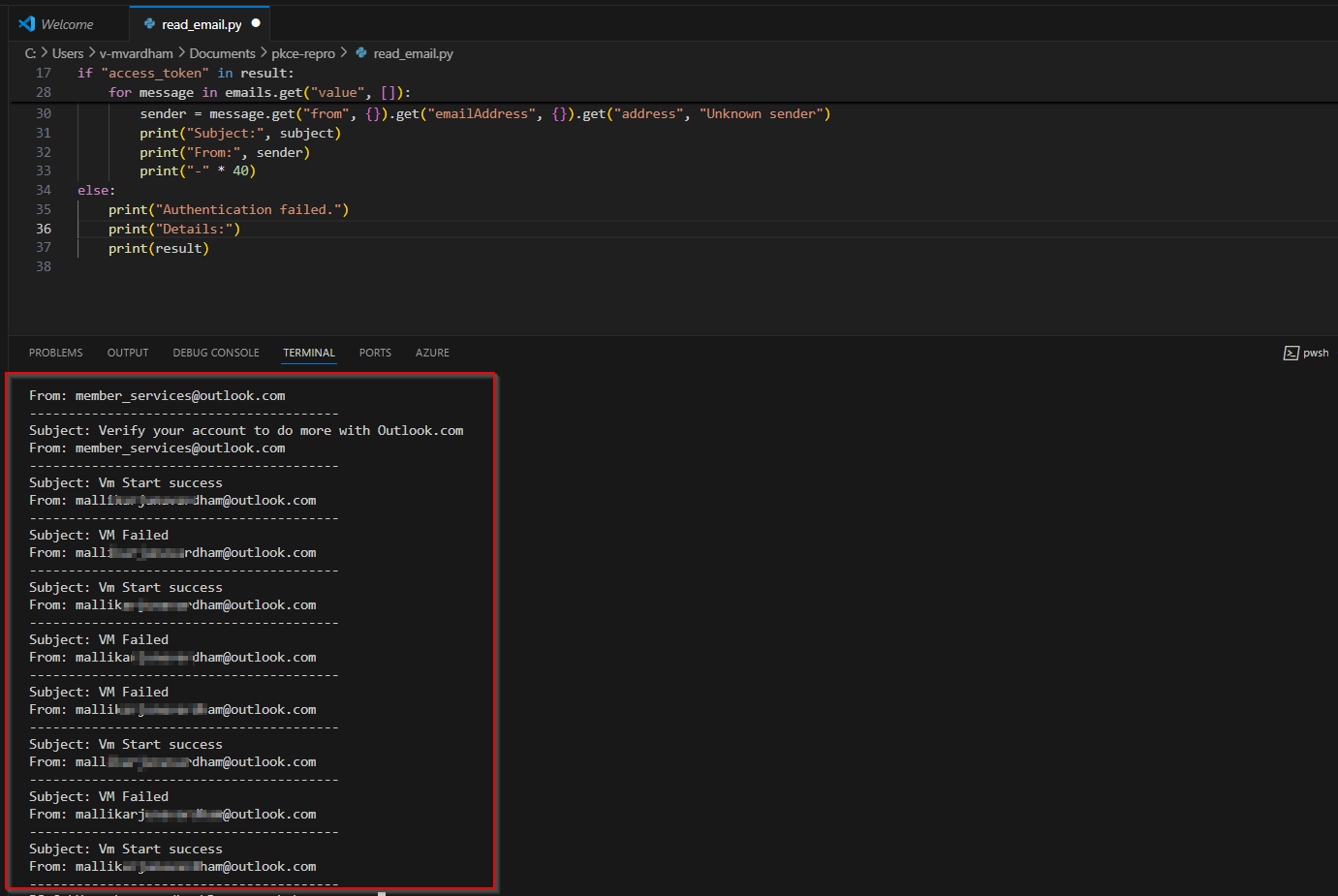Click the 'else:' keyword on line 34
1338x896 pixels.
point(96,190)
